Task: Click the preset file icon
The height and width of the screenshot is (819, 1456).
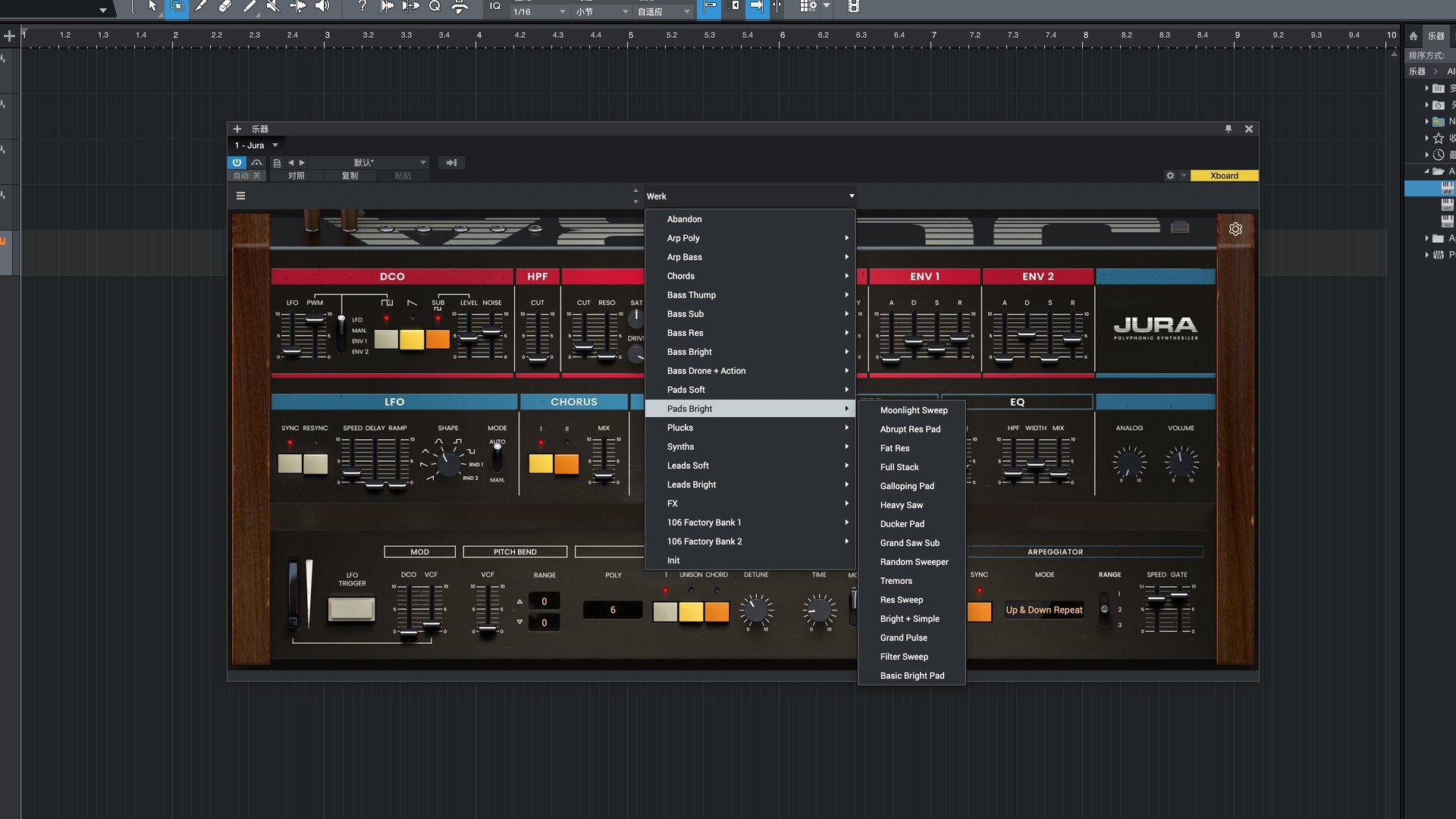Action: click(277, 163)
